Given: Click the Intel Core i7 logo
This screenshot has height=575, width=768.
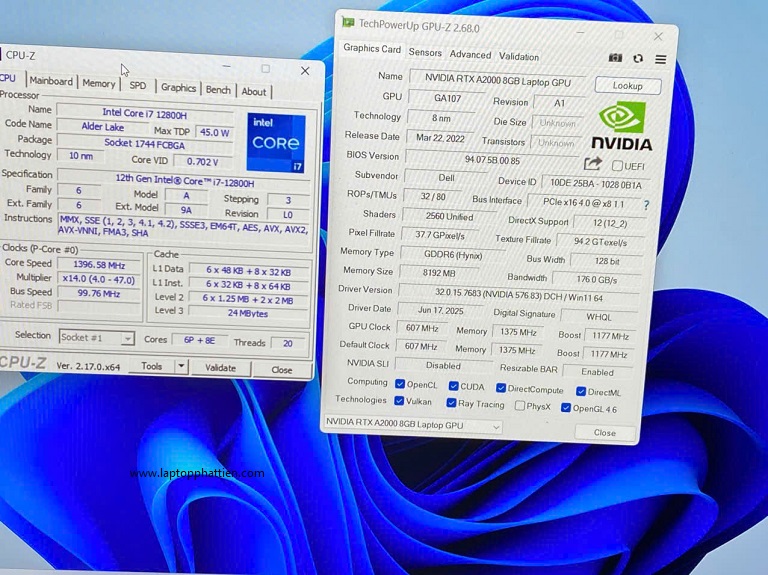Looking at the screenshot, I should pos(275,142).
